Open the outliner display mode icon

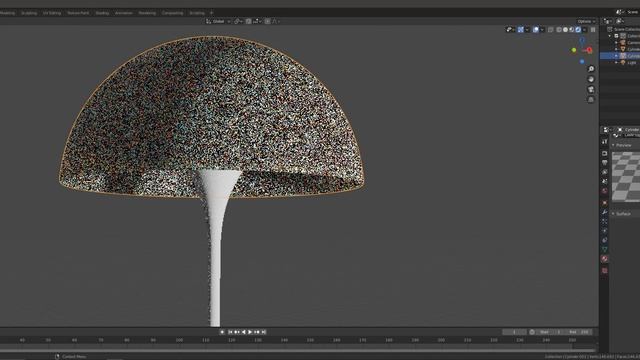(620, 21)
